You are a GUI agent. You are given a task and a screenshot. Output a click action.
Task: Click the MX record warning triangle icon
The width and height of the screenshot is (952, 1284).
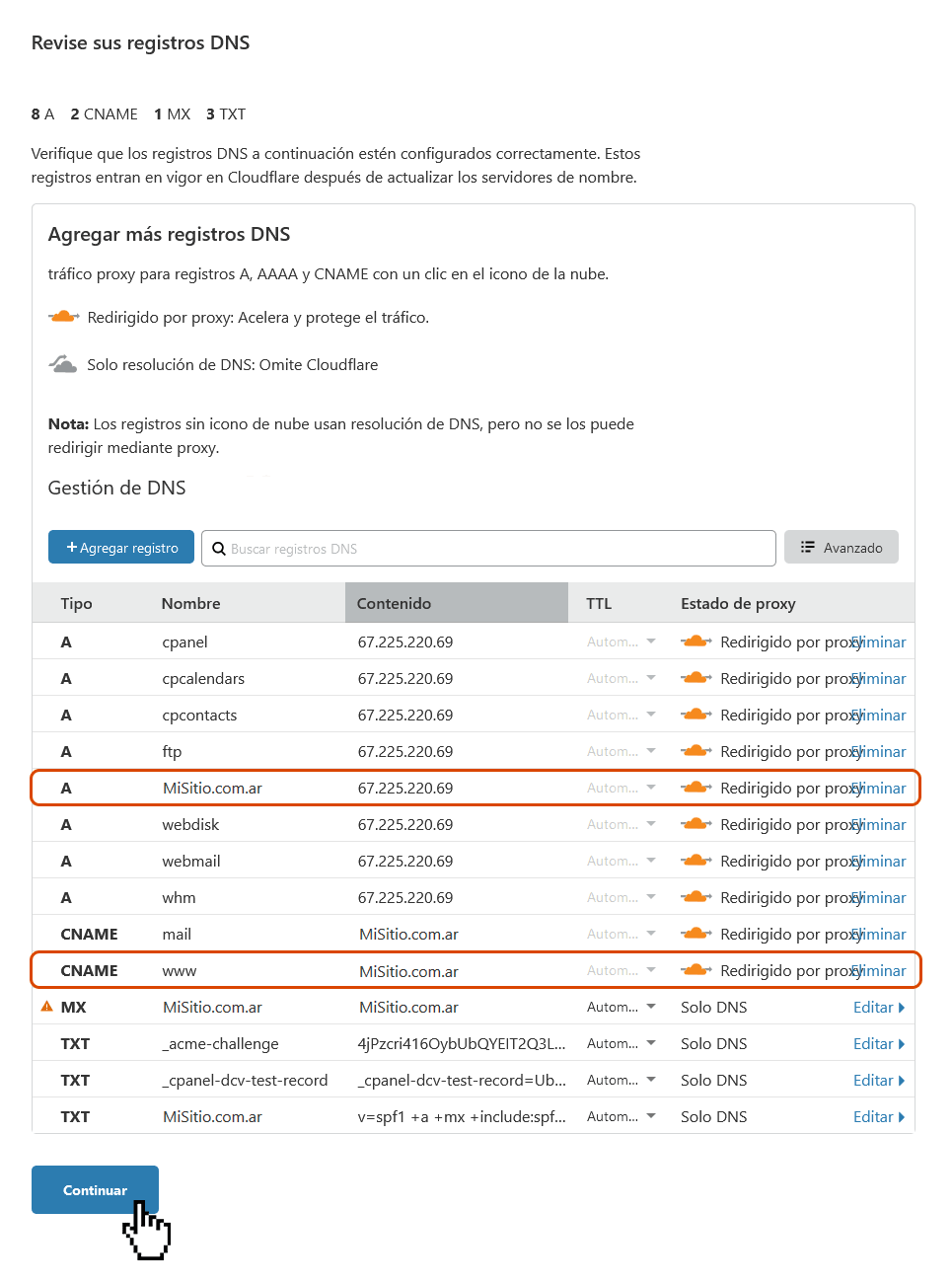(46, 1007)
